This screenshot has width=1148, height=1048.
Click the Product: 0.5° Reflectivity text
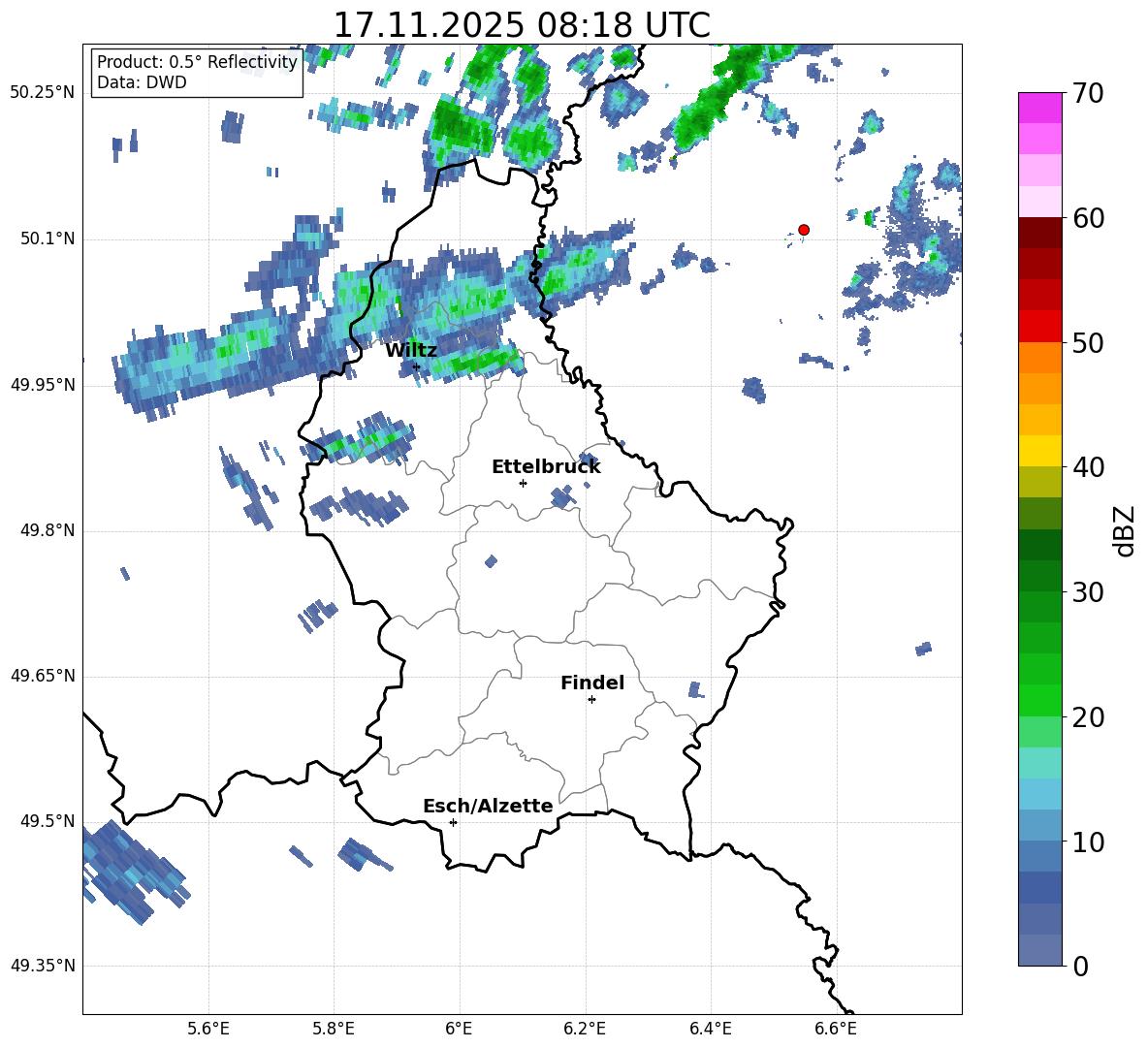coord(197,63)
